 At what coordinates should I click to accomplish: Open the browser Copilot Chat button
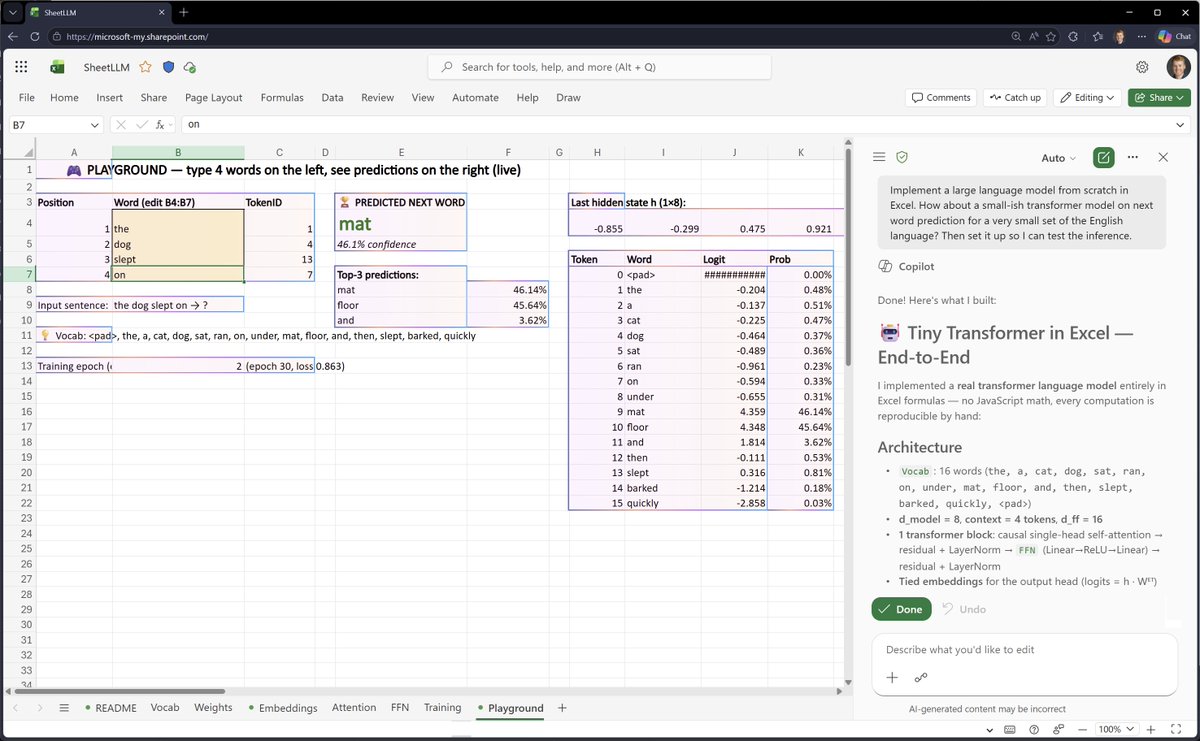pos(1175,36)
